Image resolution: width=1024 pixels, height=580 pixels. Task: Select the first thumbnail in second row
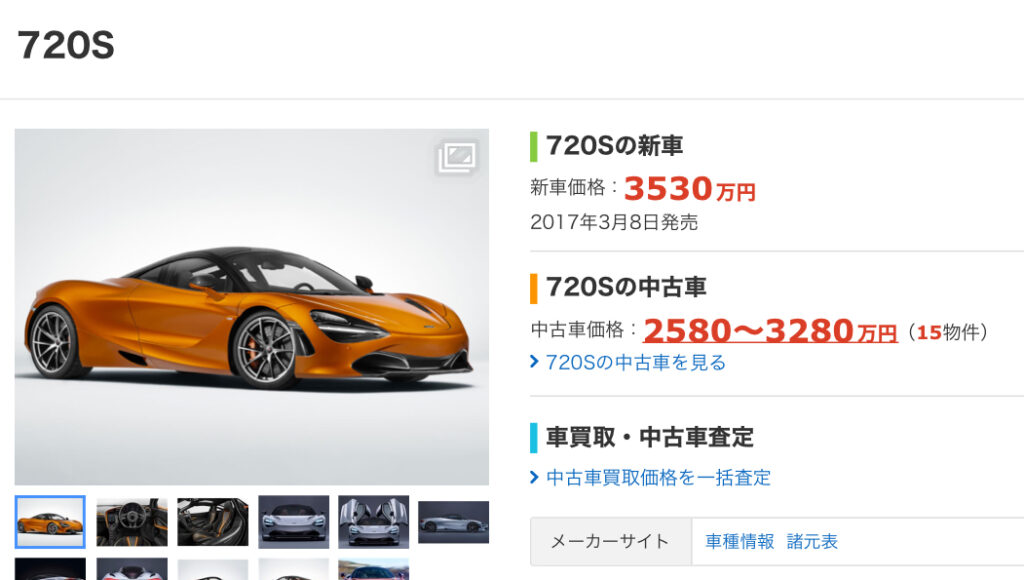[x=50, y=569]
